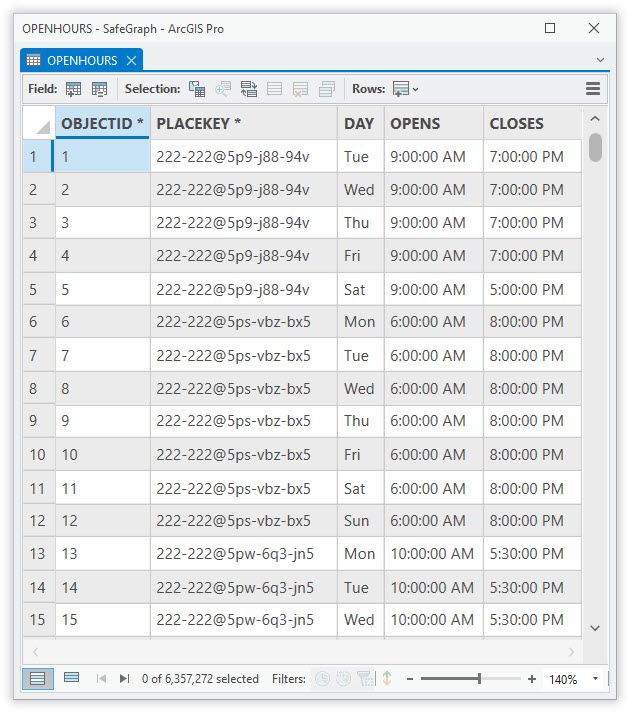Click the scroll up arrow
Screen dimensions: 630x713
pyautogui.click(x=595, y=119)
